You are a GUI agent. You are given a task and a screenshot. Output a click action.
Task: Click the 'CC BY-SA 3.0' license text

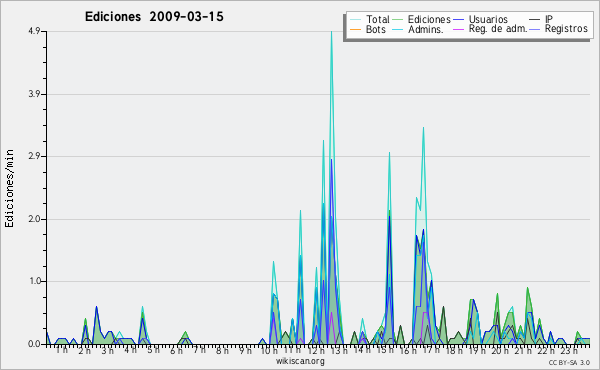tap(569, 362)
